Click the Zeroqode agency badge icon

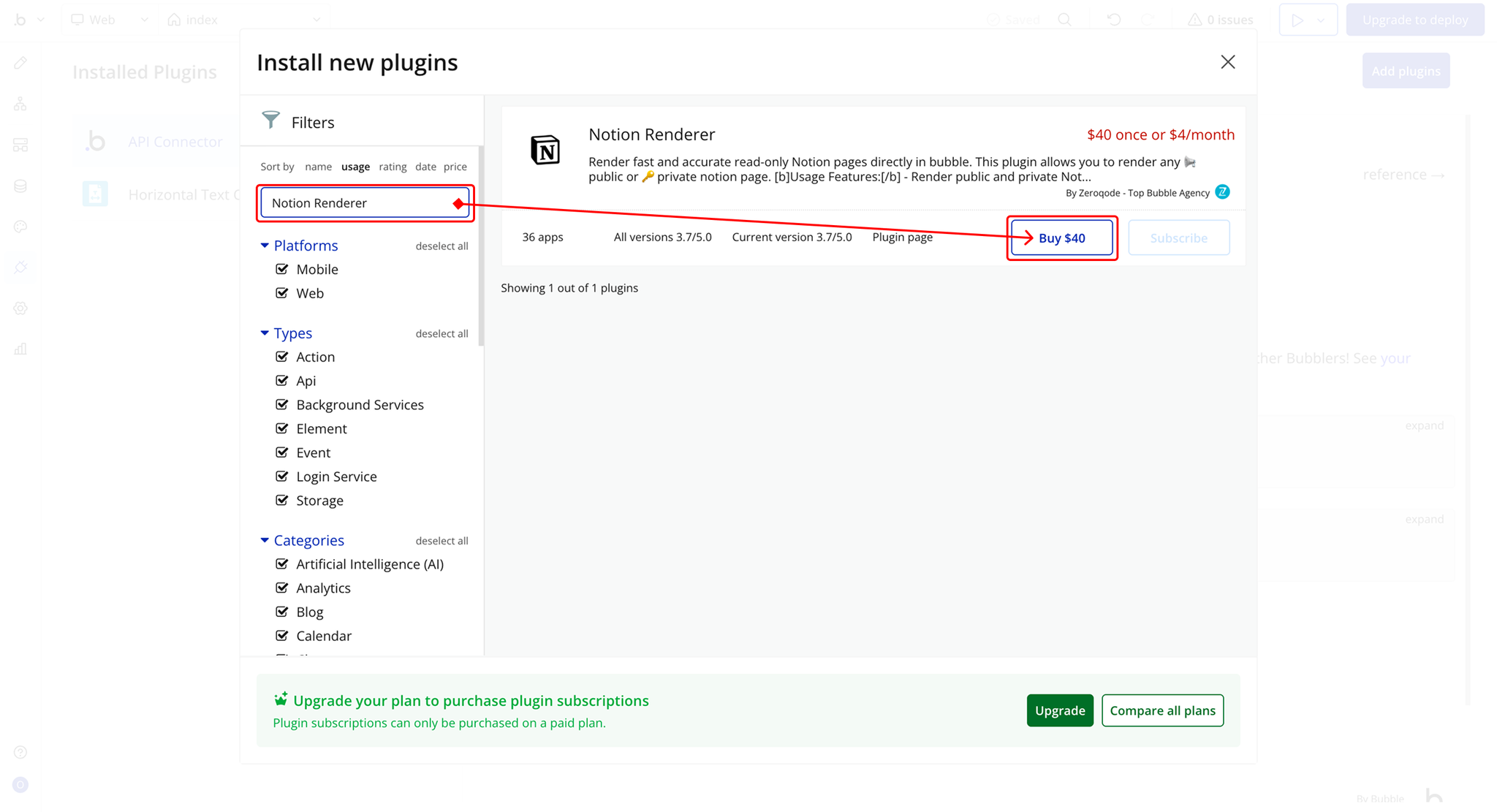pos(1222,192)
